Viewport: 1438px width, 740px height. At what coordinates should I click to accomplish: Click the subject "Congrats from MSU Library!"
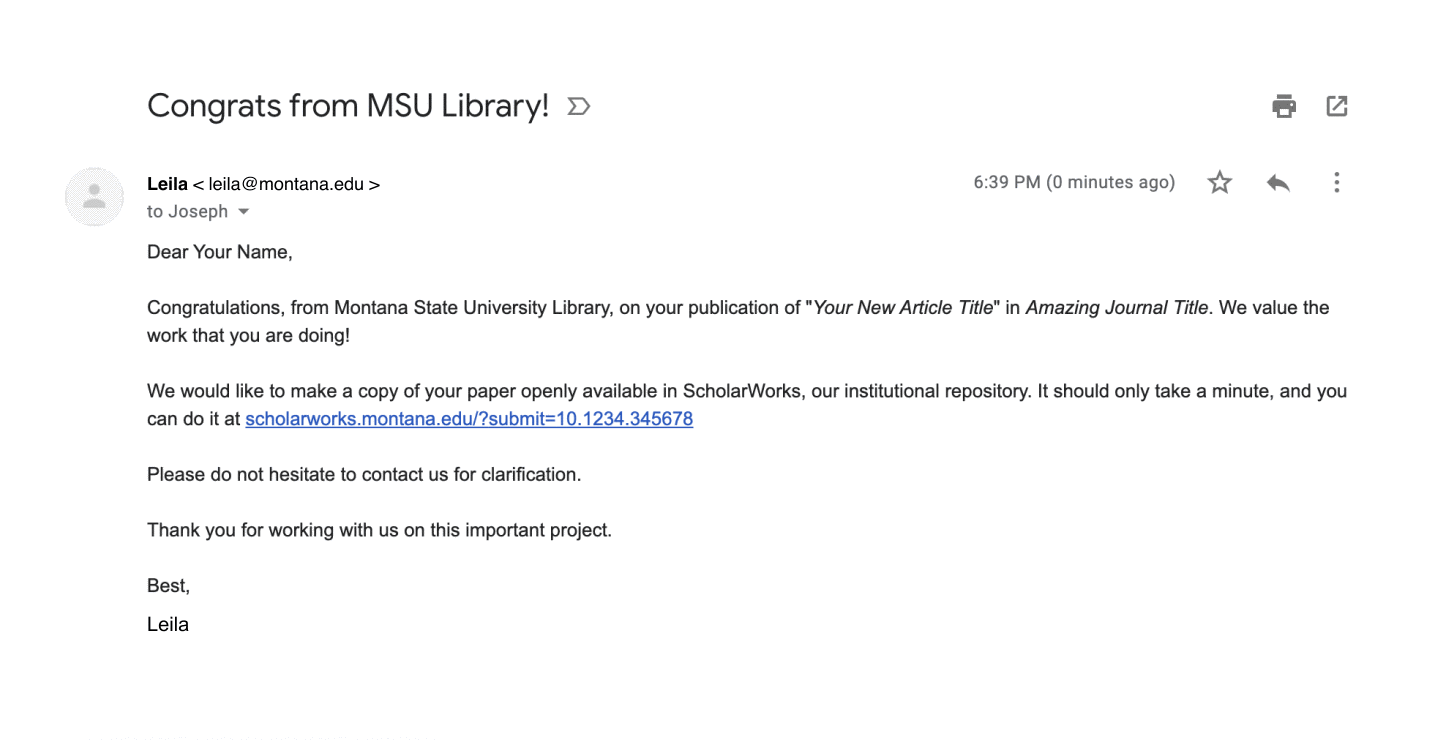[348, 106]
